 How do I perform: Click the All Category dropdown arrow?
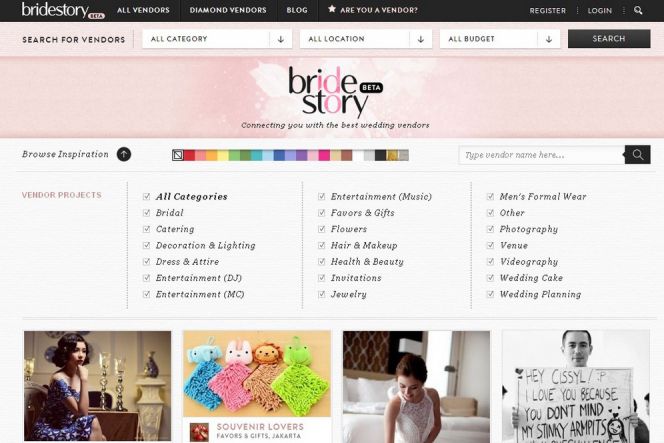tap(281, 39)
